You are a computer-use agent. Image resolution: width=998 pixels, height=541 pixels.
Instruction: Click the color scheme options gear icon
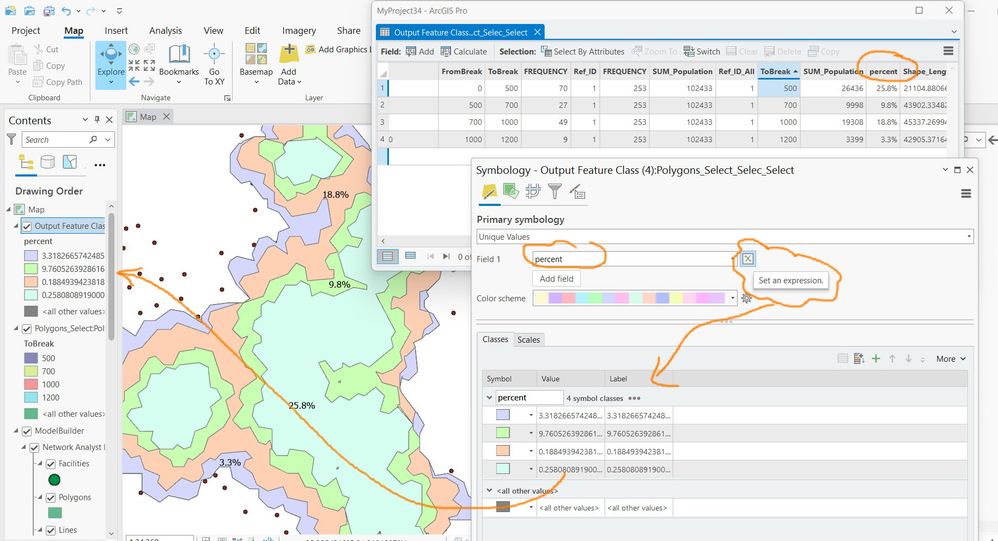click(x=747, y=298)
